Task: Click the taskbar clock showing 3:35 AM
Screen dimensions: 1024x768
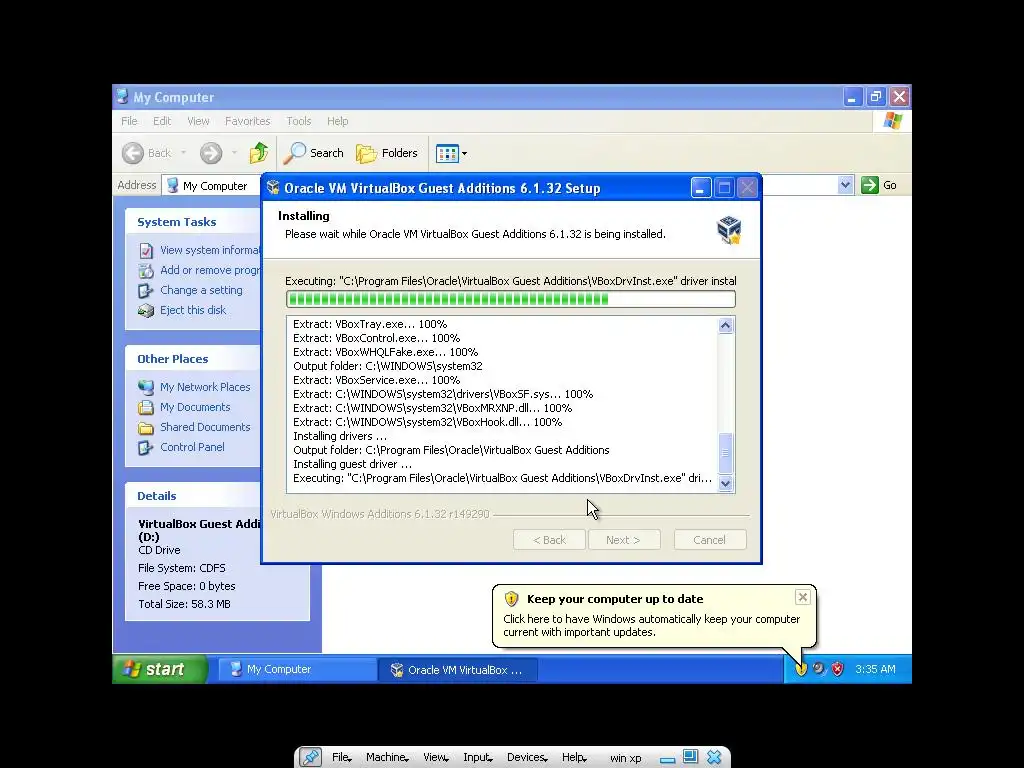Action: coord(875,669)
